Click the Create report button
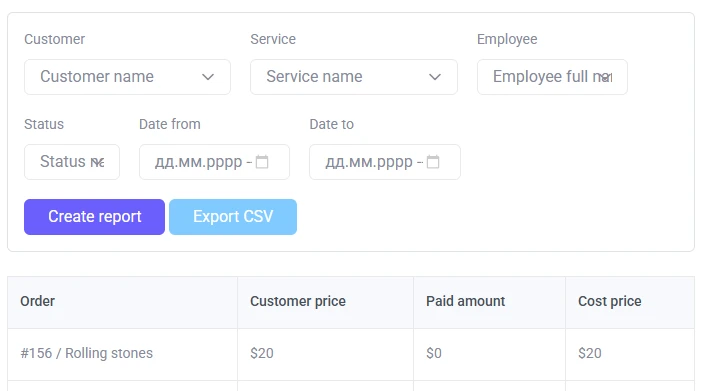Screen dimensions: 706x391 point(95,217)
